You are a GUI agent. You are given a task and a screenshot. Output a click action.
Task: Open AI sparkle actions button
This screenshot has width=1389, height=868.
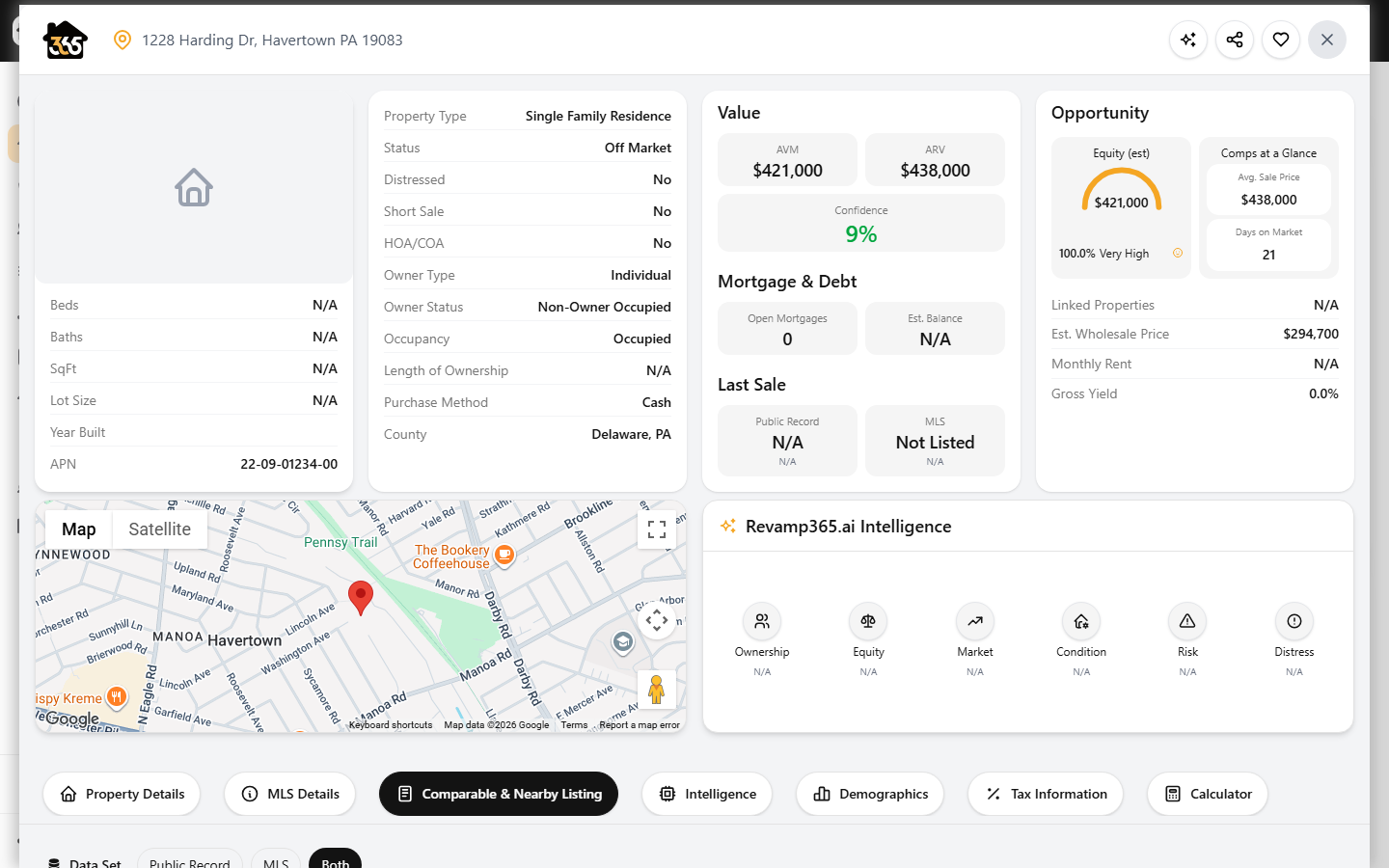(1188, 40)
